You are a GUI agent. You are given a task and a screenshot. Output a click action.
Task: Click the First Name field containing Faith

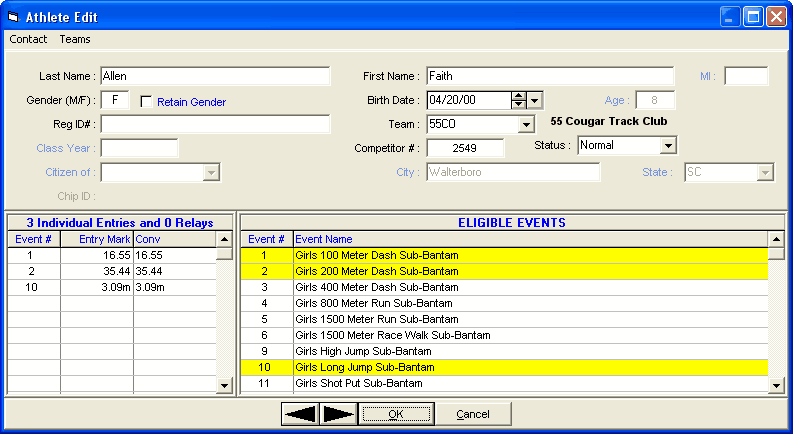click(550, 76)
